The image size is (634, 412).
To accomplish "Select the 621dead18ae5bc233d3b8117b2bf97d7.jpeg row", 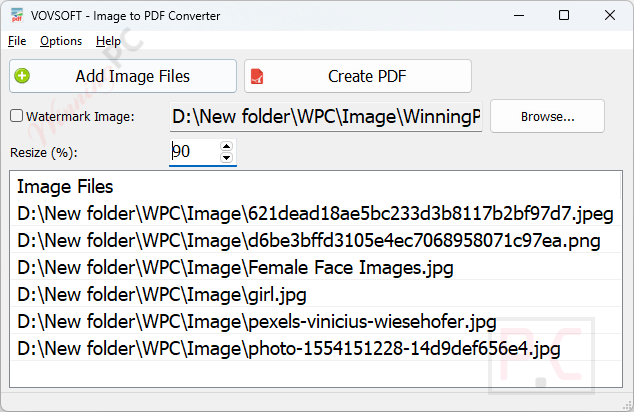I will coord(315,213).
